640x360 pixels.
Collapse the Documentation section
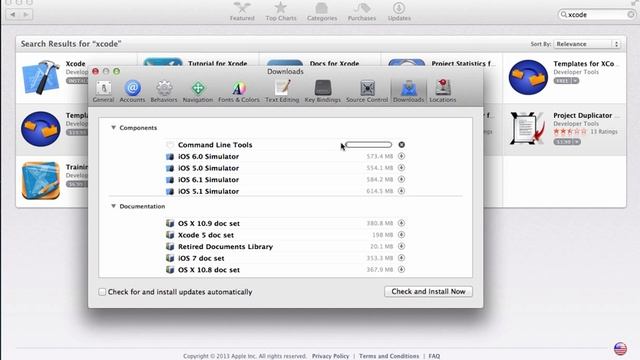[113, 206]
